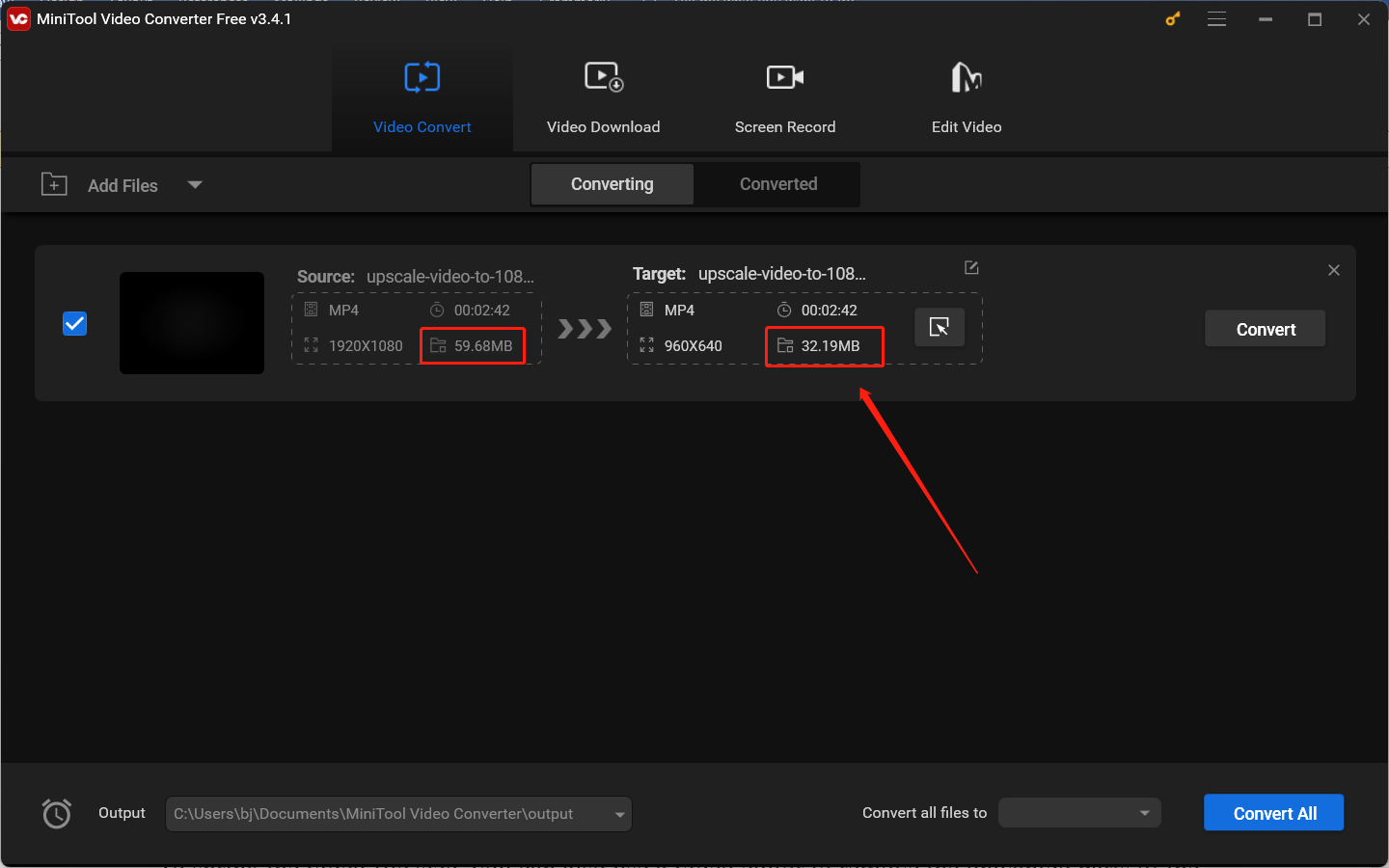Screen dimensions: 1389x868
Task: Convert the upscale-video file
Action: [x=1266, y=329]
